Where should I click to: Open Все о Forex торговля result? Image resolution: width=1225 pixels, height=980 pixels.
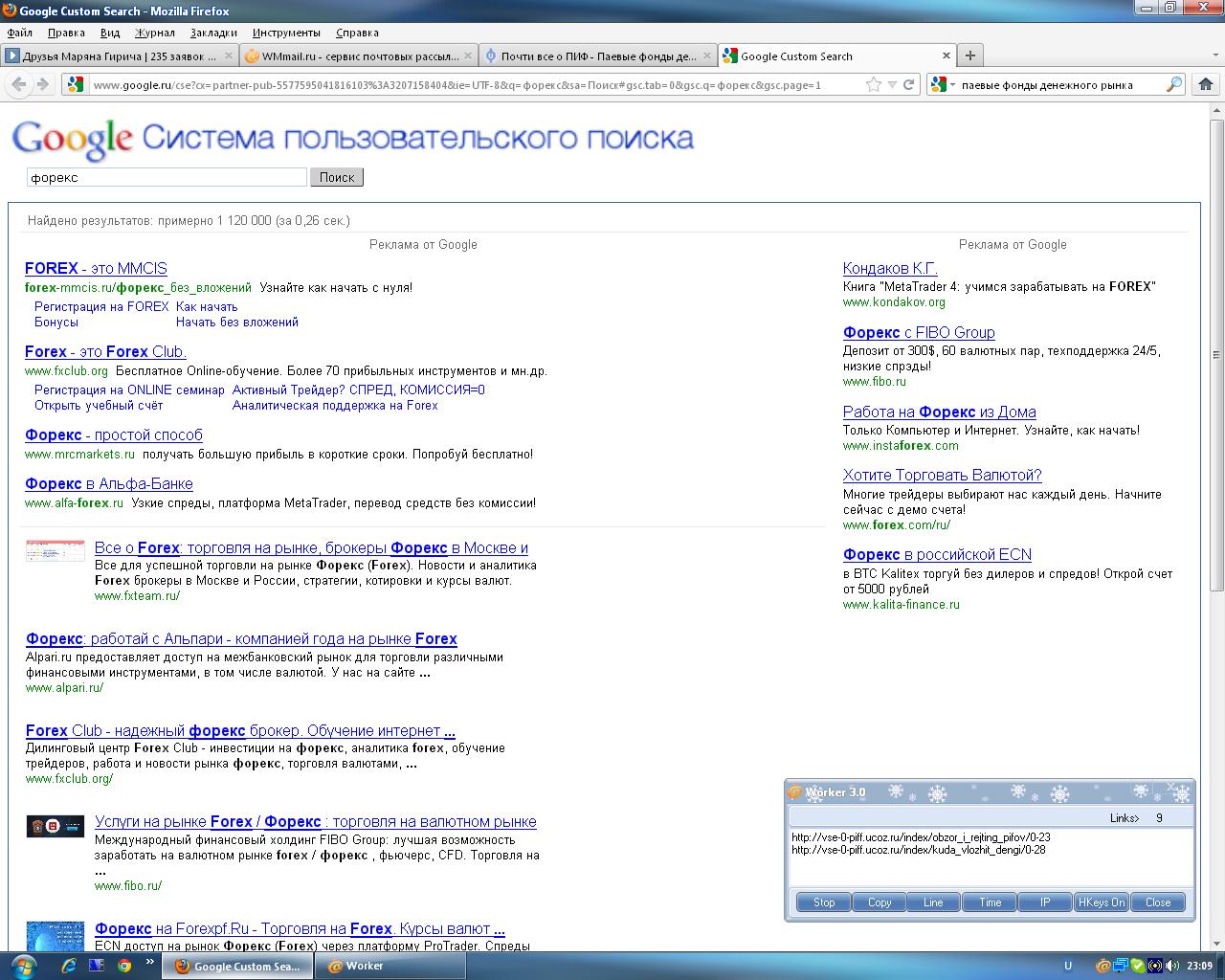(x=311, y=547)
